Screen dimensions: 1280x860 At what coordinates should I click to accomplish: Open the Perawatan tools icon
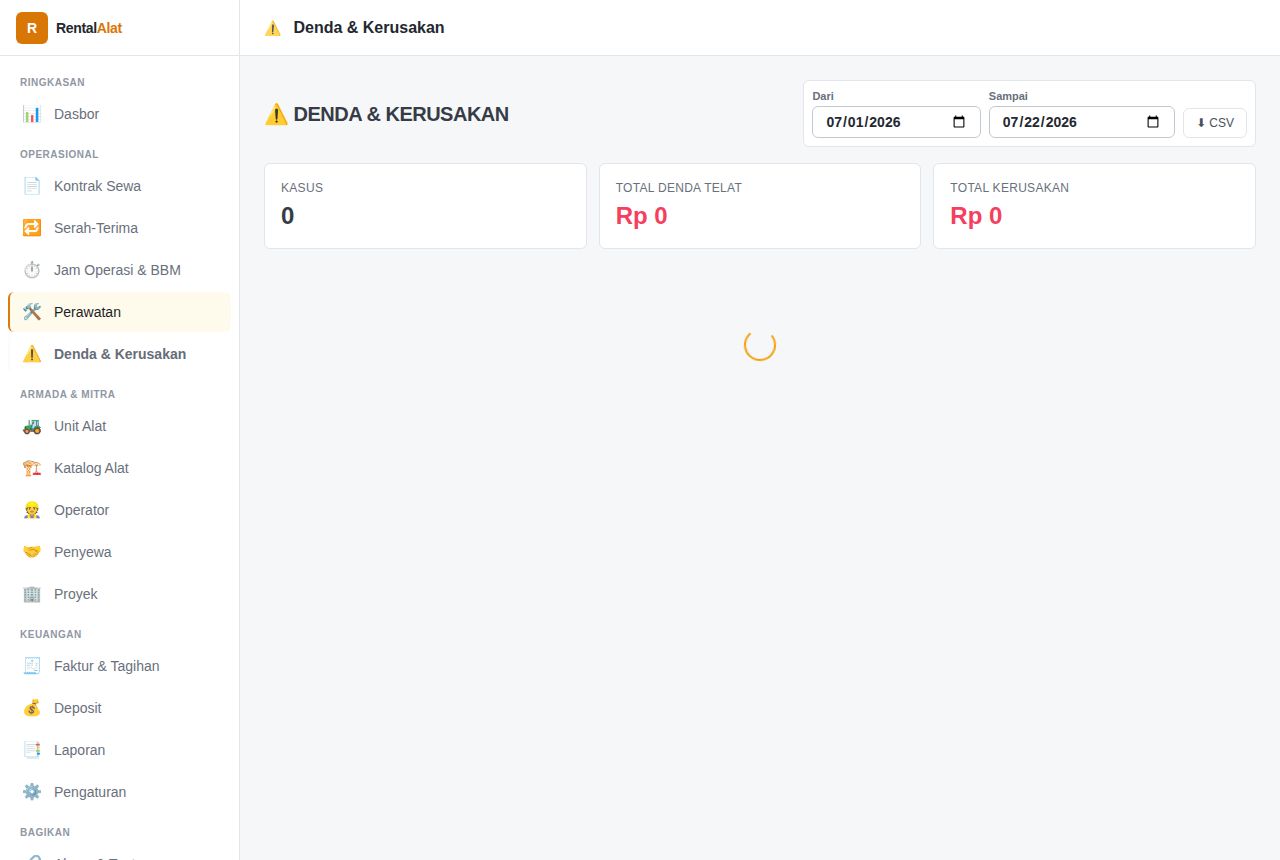[x=32, y=312]
